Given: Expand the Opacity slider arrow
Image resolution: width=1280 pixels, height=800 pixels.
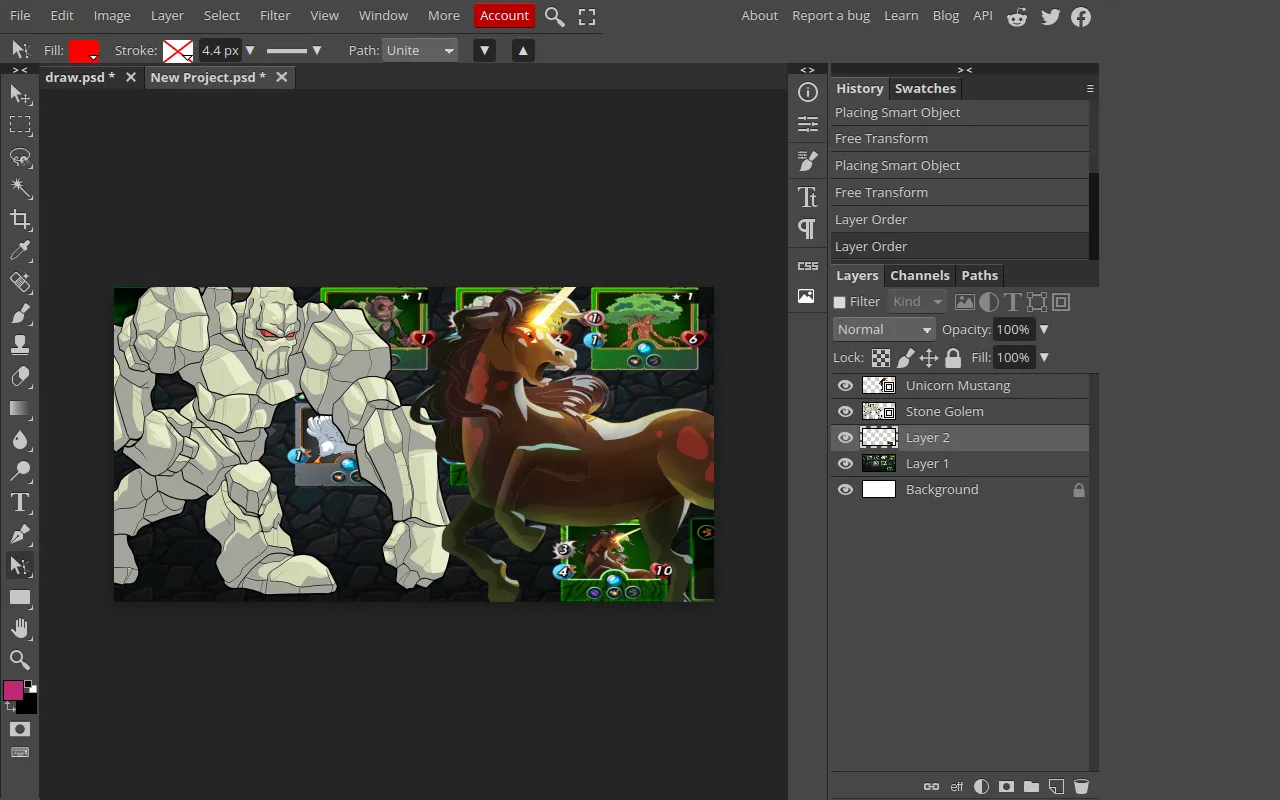Looking at the screenshot, I should (1044, 330).
